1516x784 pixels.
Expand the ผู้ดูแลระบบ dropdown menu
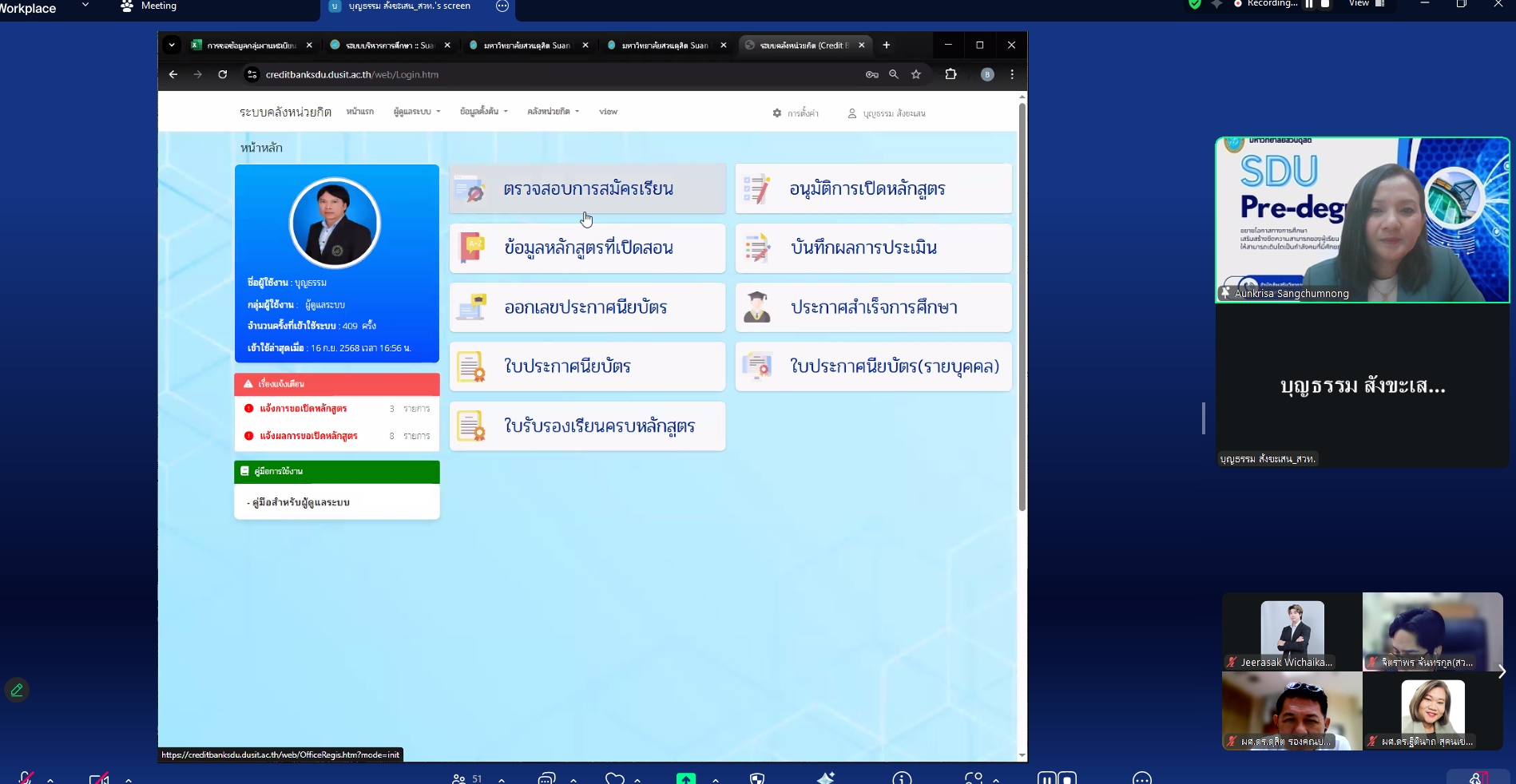[x=416, y=112]
